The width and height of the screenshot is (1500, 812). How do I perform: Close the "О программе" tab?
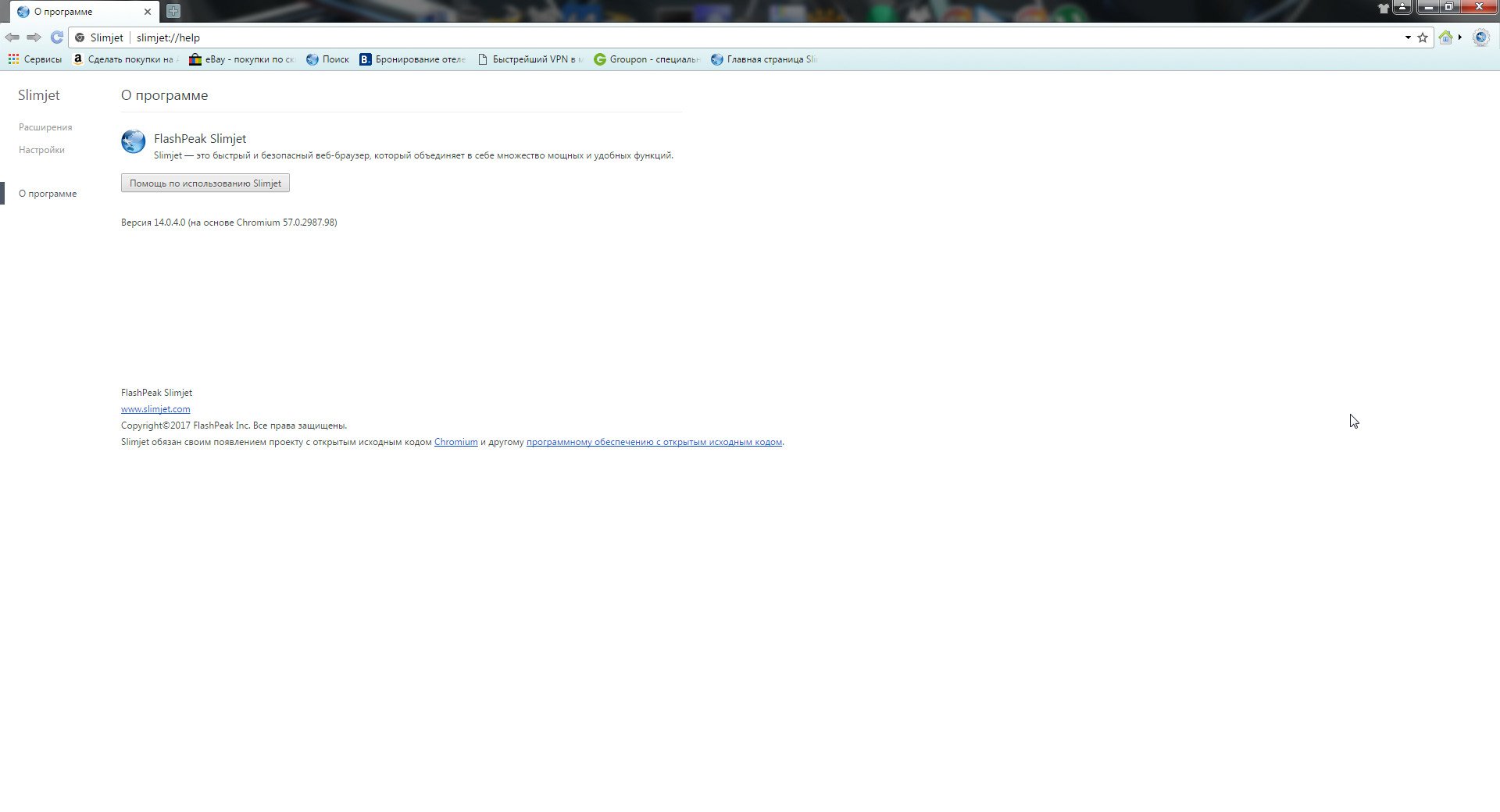click(x=148, y=12)
